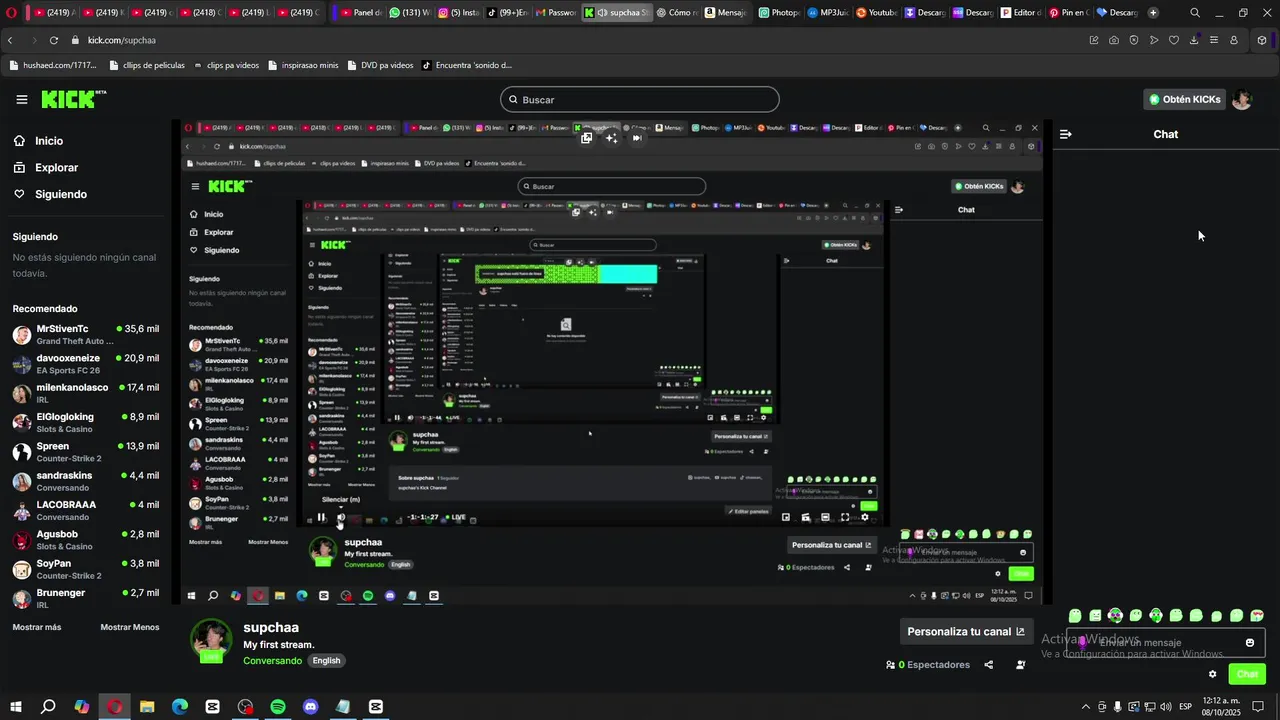Open the clips pa videos bookmark
Screen dimensions: 1280x720
(x=227, y=65)
